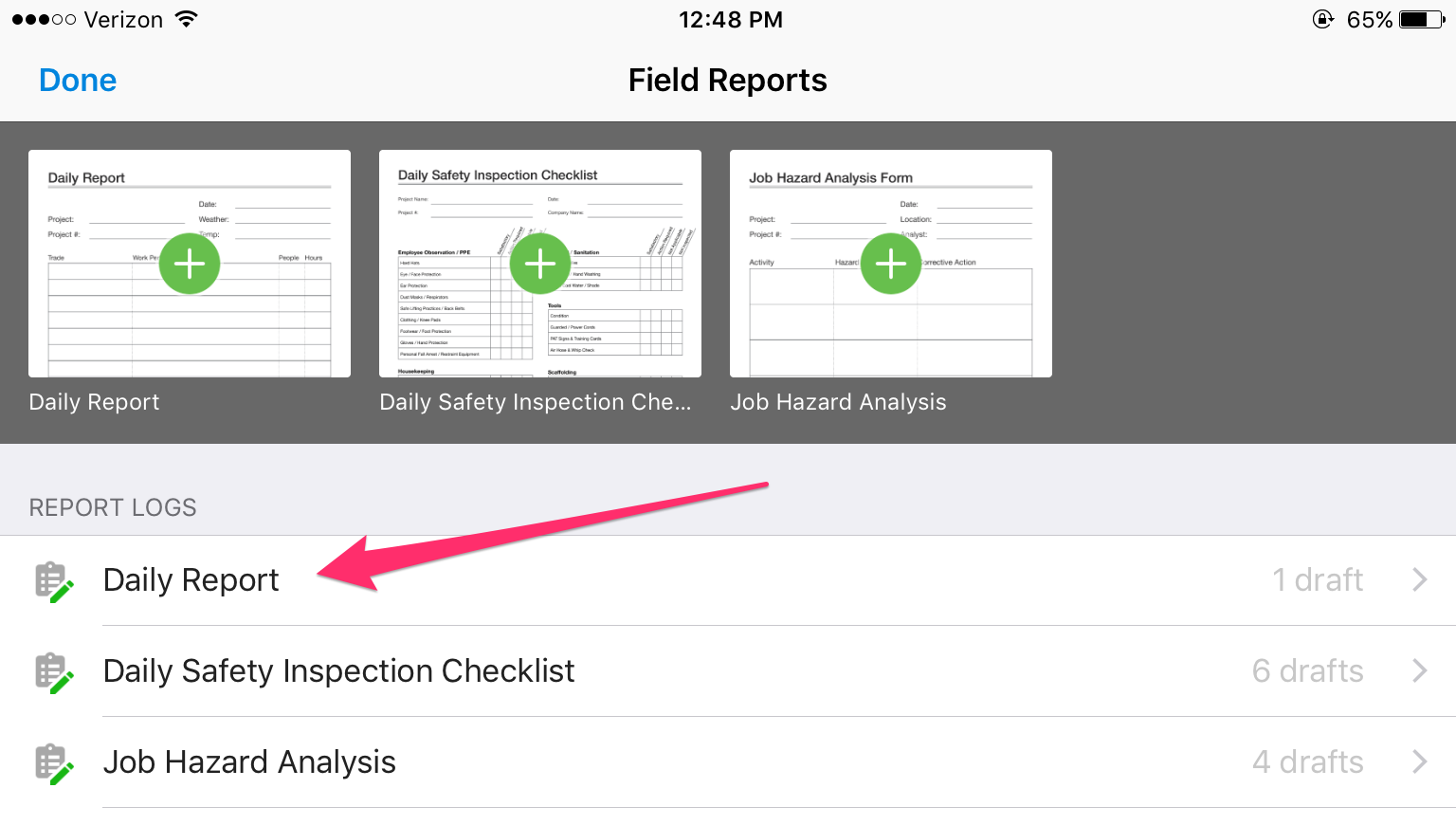
Task: Click the 6 drafts label
Action: point(1307,670)
